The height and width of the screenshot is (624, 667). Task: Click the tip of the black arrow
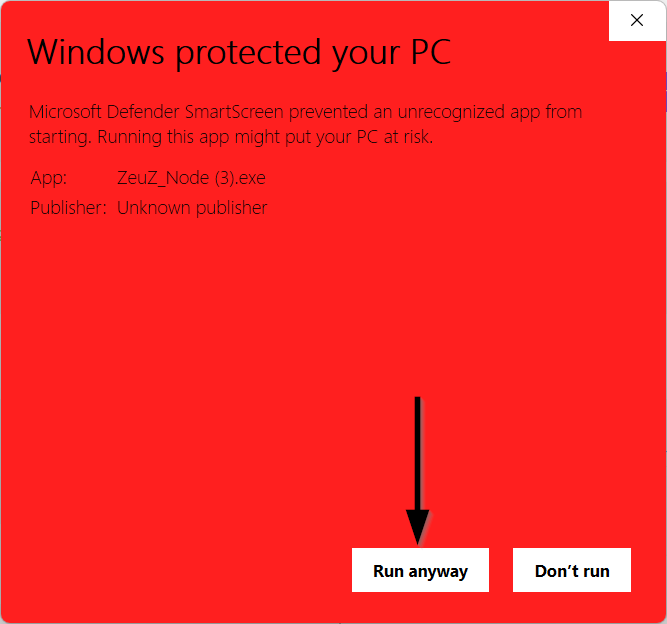(418, 541)
